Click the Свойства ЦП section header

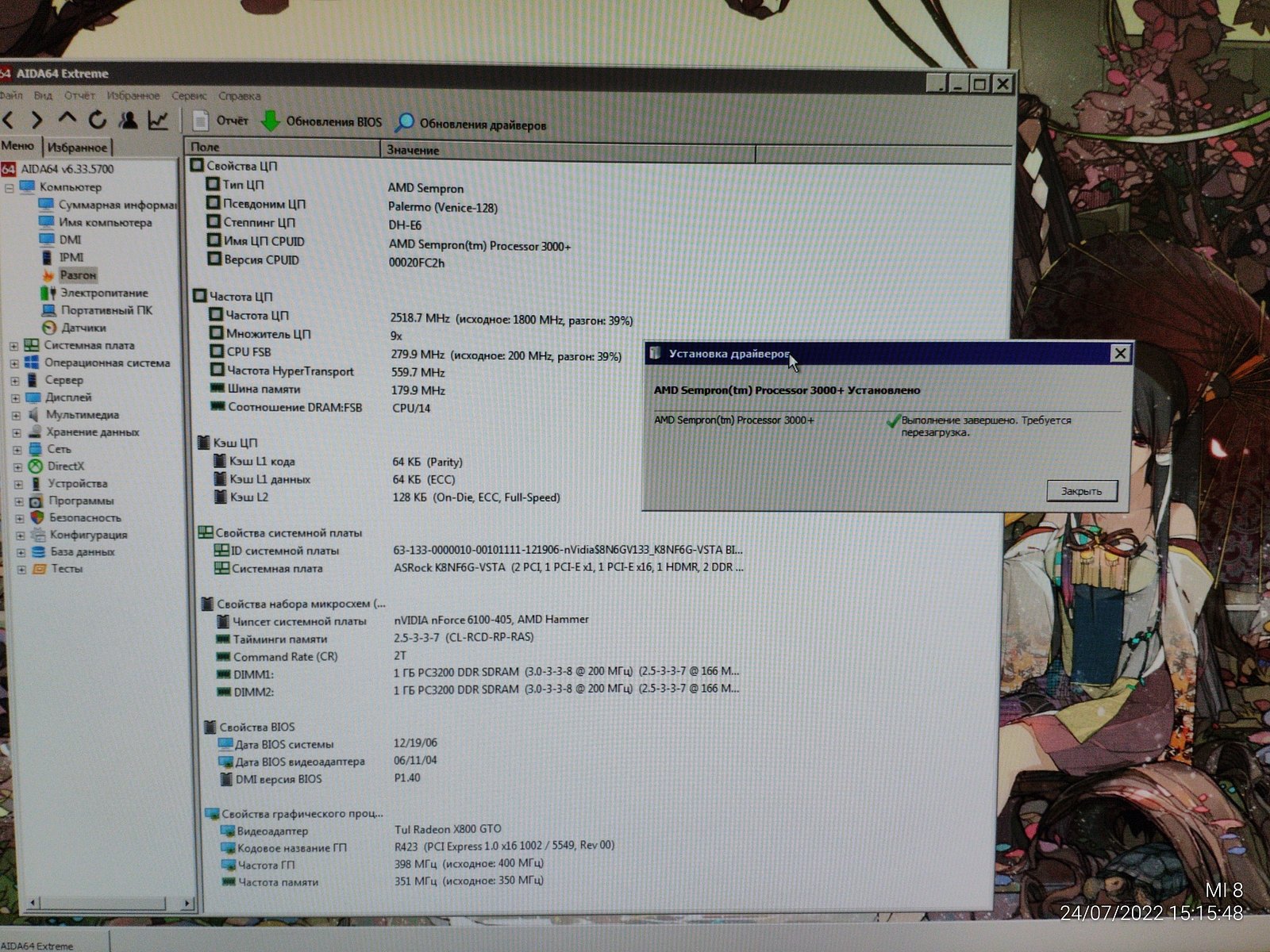(234, 166)
